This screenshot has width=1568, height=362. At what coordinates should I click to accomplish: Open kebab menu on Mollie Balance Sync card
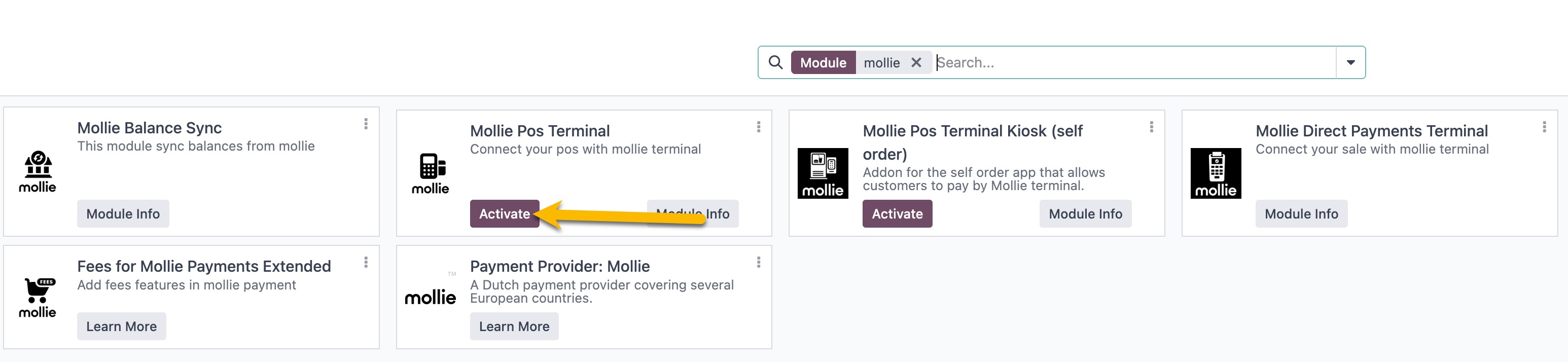click(366, 124)
